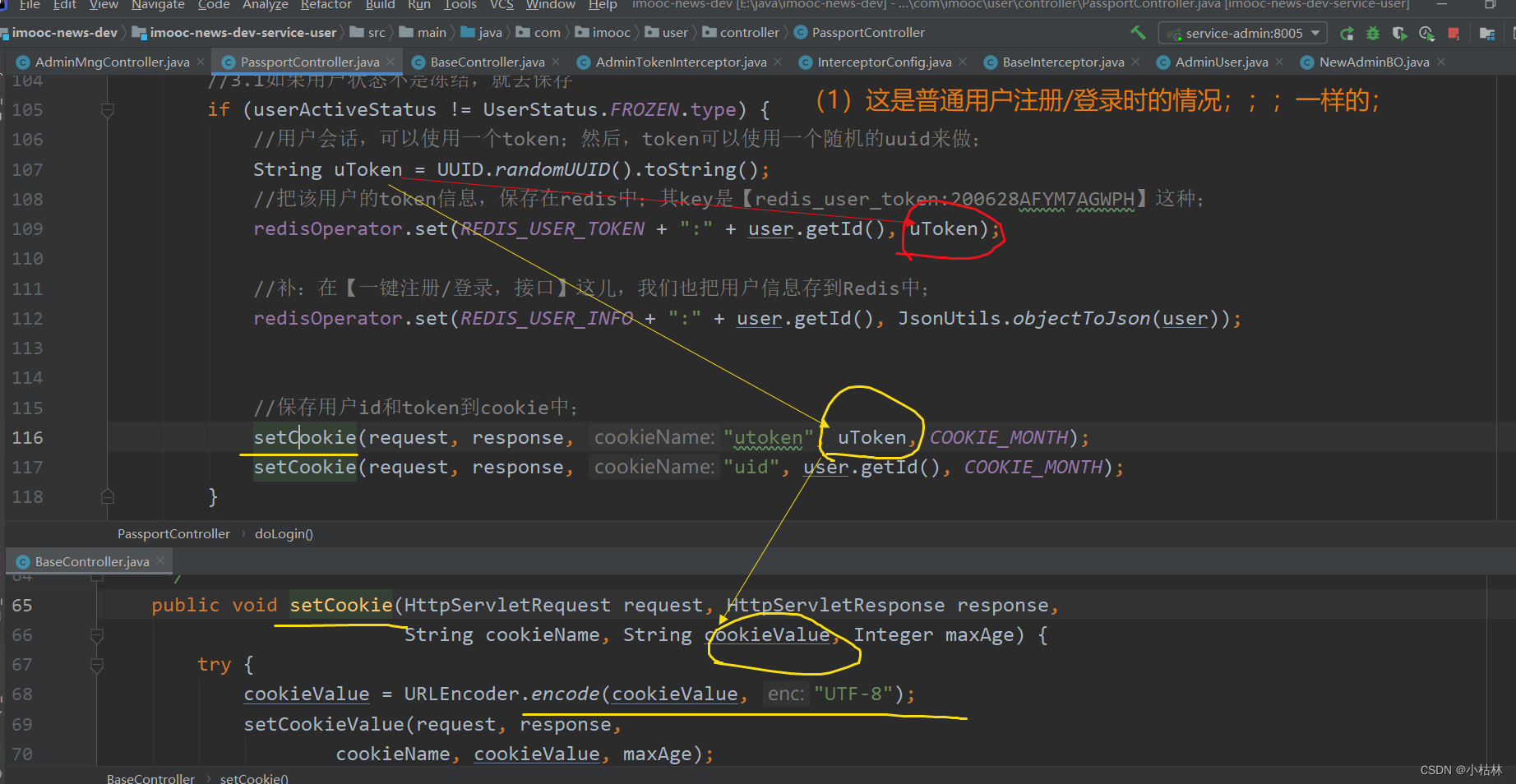Image resolution: width=1516 pixels, height=784 pixels.
Task: Click setCookie() in the bottom navigation bar
Action: (253, 777)
